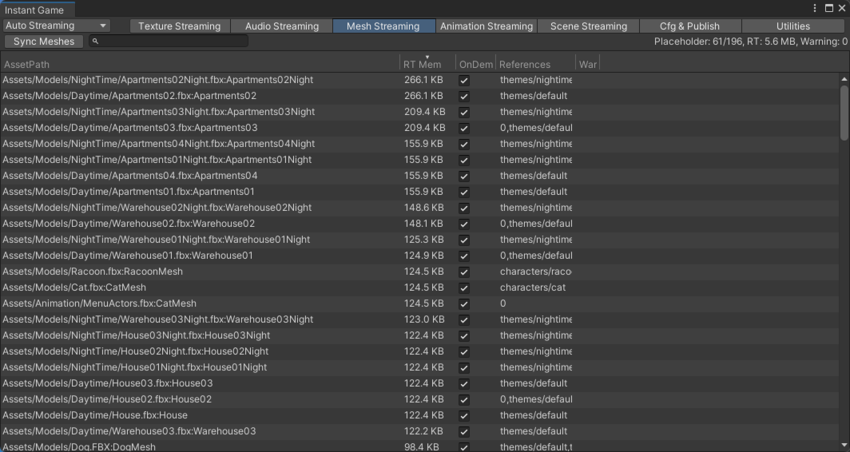Open the window kebab options menu

point(816,8)
